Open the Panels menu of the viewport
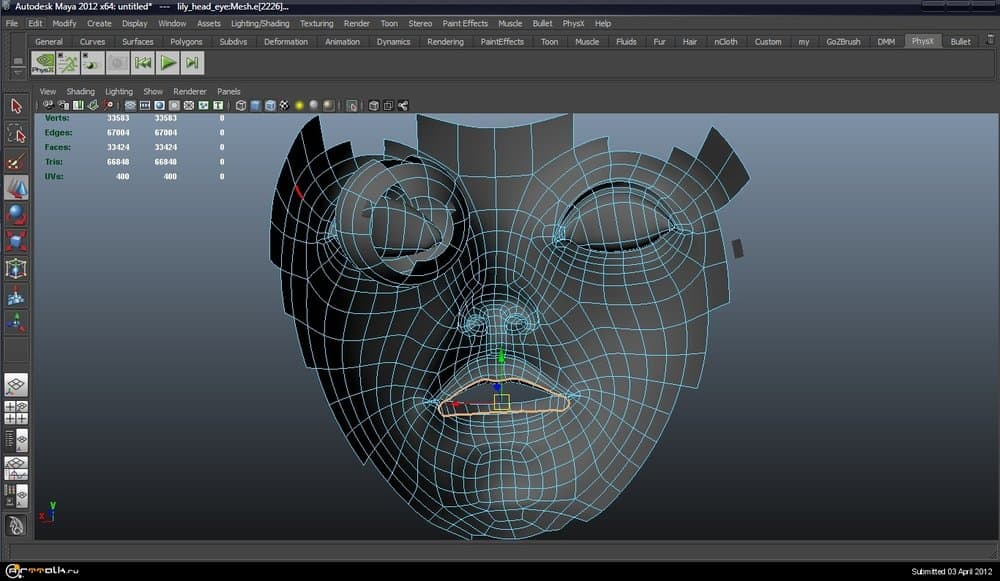1000x581 pixels. [228, 91]
